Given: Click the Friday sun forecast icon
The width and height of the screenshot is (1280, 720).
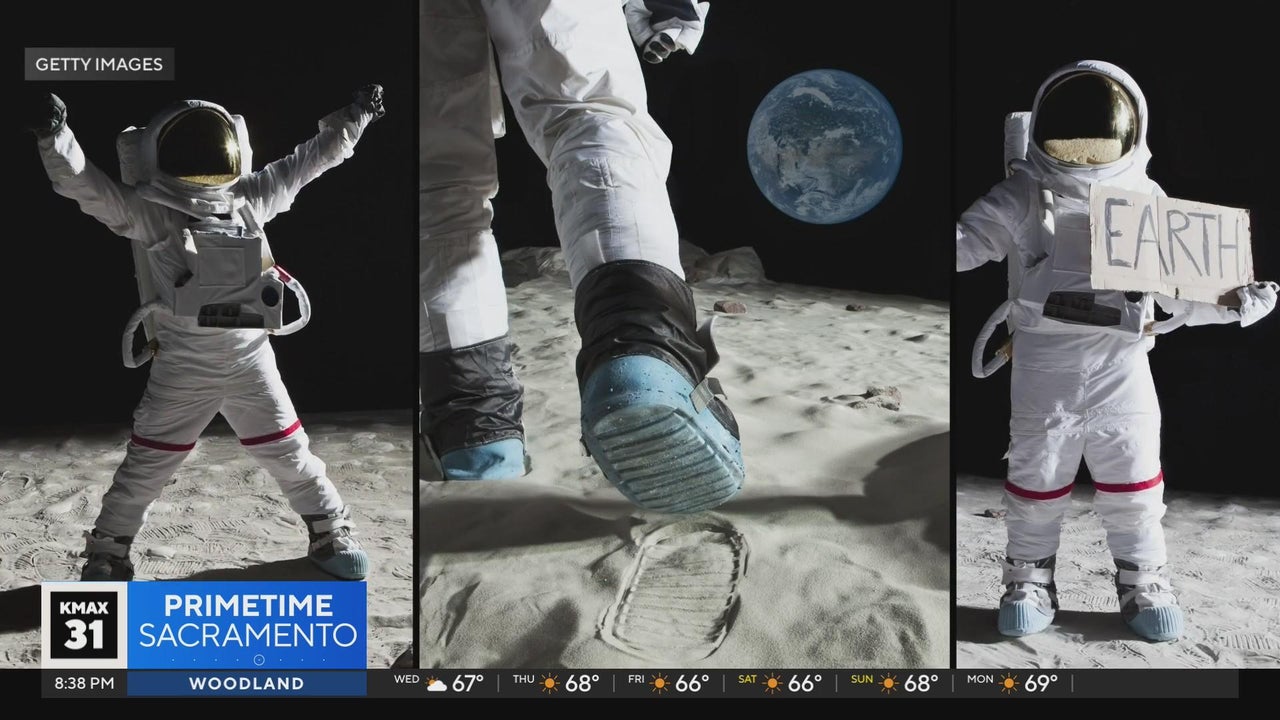Looking at the screenshot, I should coord(661,684).
